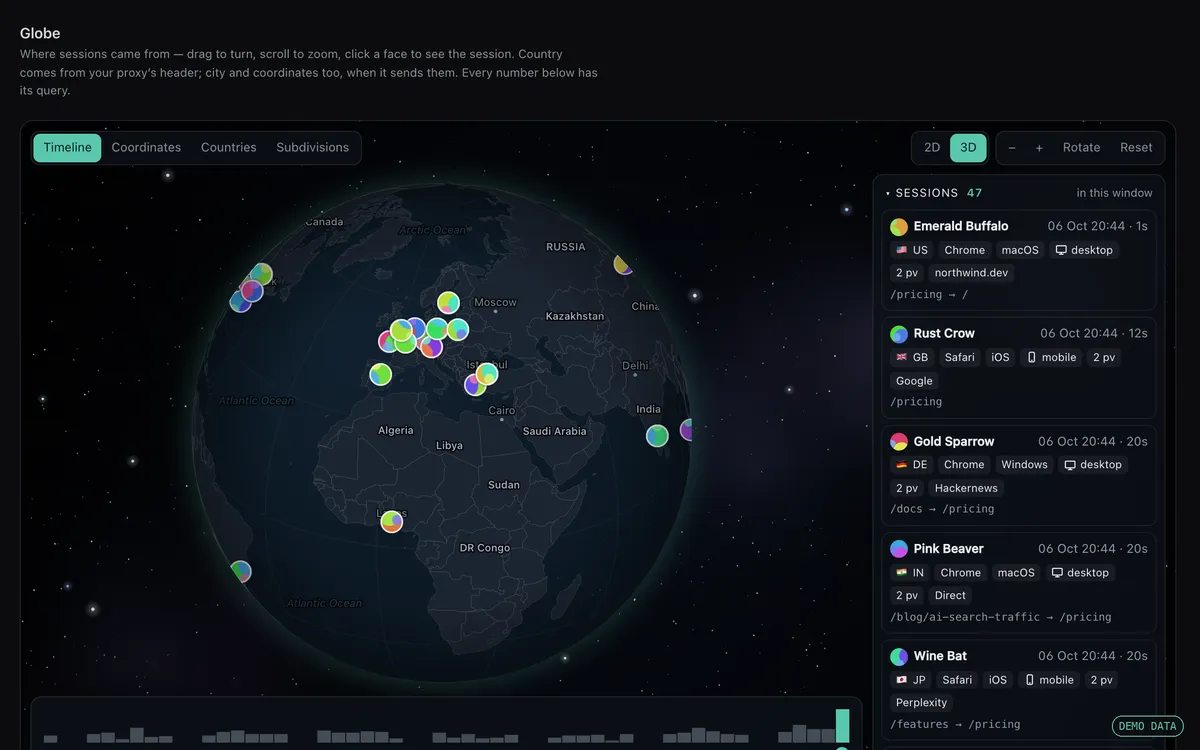Click the iOS tag on Rust Crow
The image size is (1200, 750).
click(x=1001, y=357)
